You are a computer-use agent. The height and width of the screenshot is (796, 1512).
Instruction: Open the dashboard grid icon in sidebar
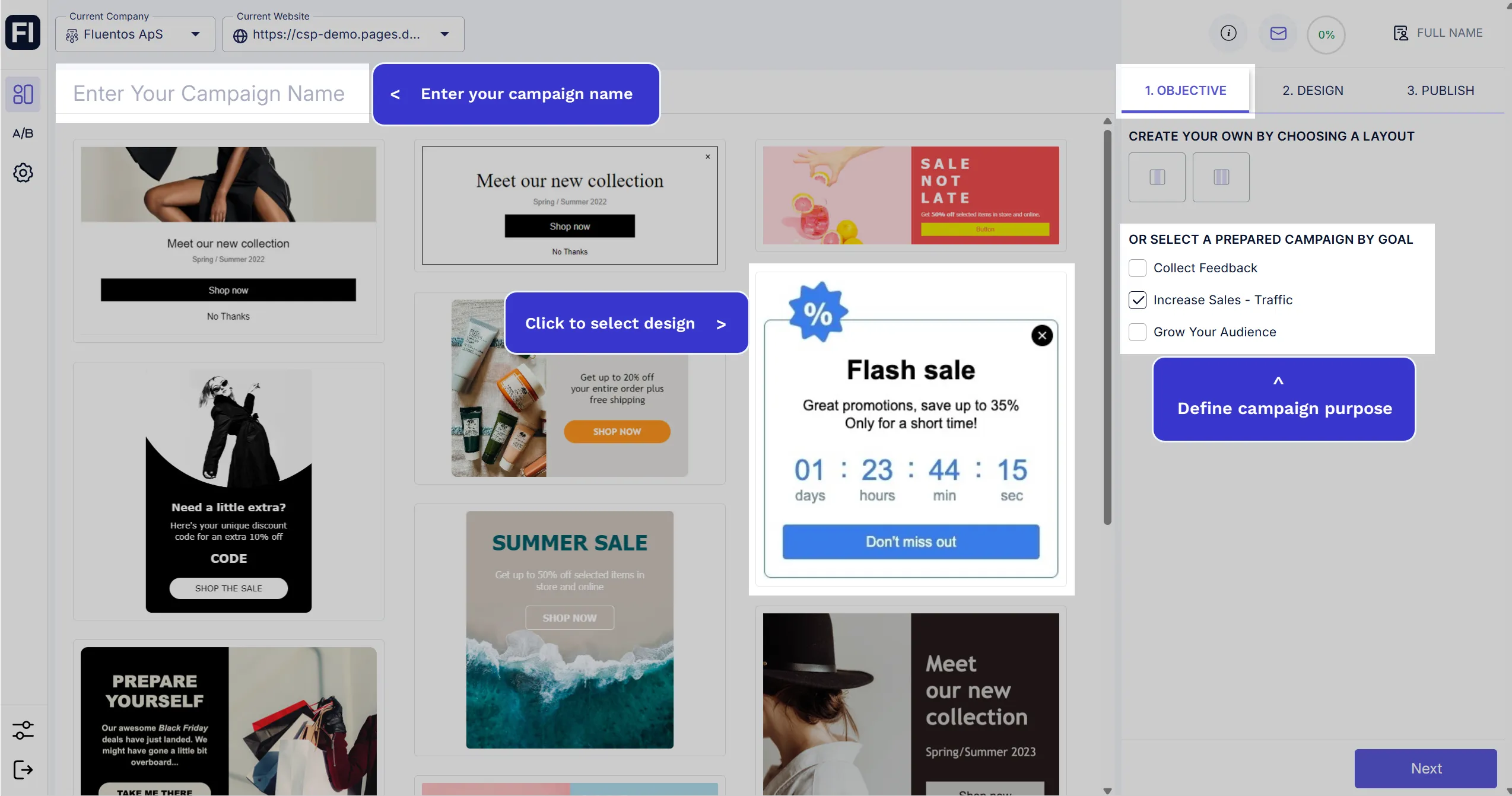[23, 94]
